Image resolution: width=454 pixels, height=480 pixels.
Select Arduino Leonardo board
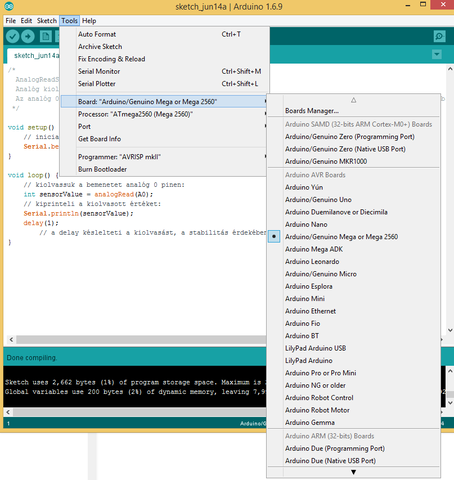coord(354,261)
